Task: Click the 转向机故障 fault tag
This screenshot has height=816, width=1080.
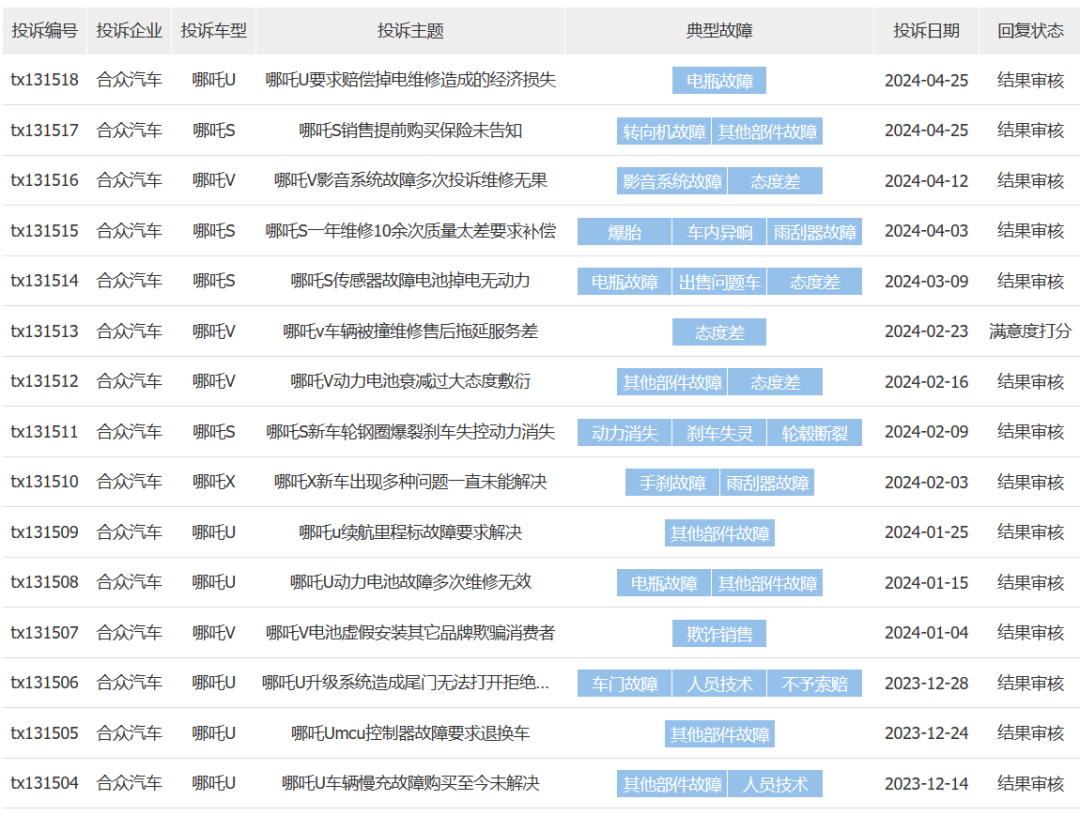Action: [x=663, y=131]
